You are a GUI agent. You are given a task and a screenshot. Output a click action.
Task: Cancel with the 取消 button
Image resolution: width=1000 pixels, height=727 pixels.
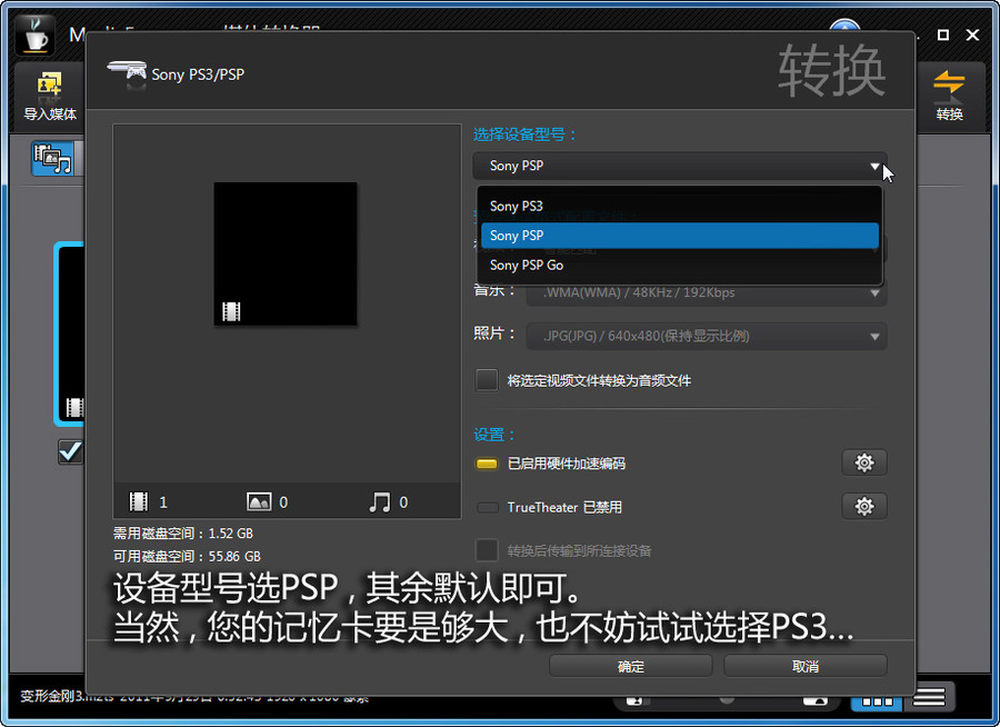point(805,666)
